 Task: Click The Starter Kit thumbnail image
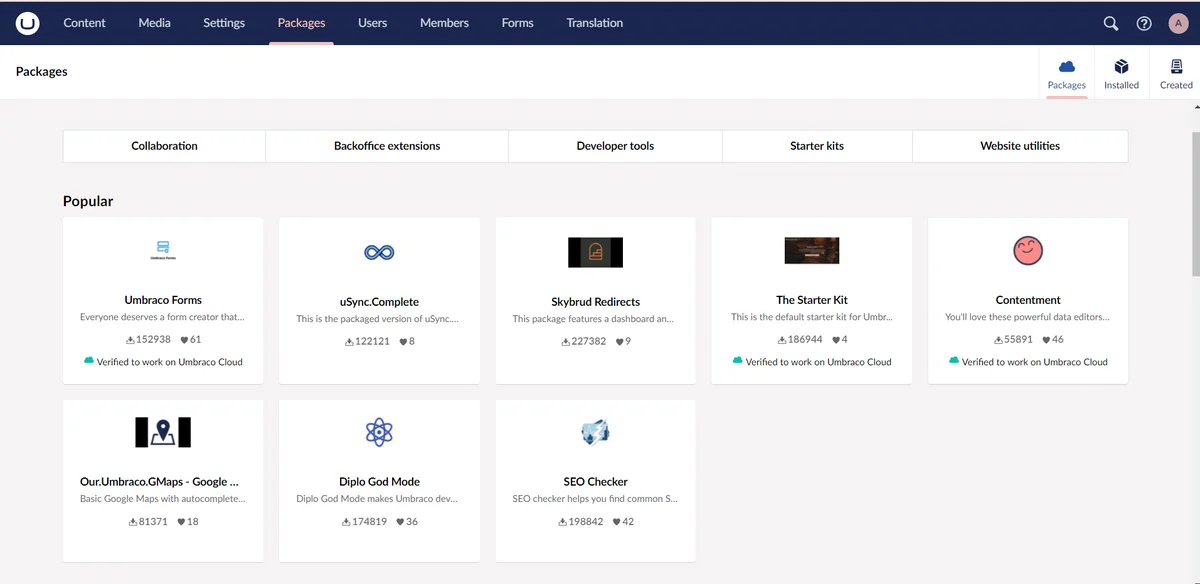click(x=812, y=250)
